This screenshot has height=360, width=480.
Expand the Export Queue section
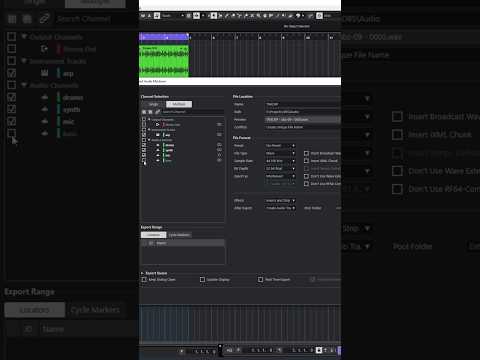click(143, 273)
